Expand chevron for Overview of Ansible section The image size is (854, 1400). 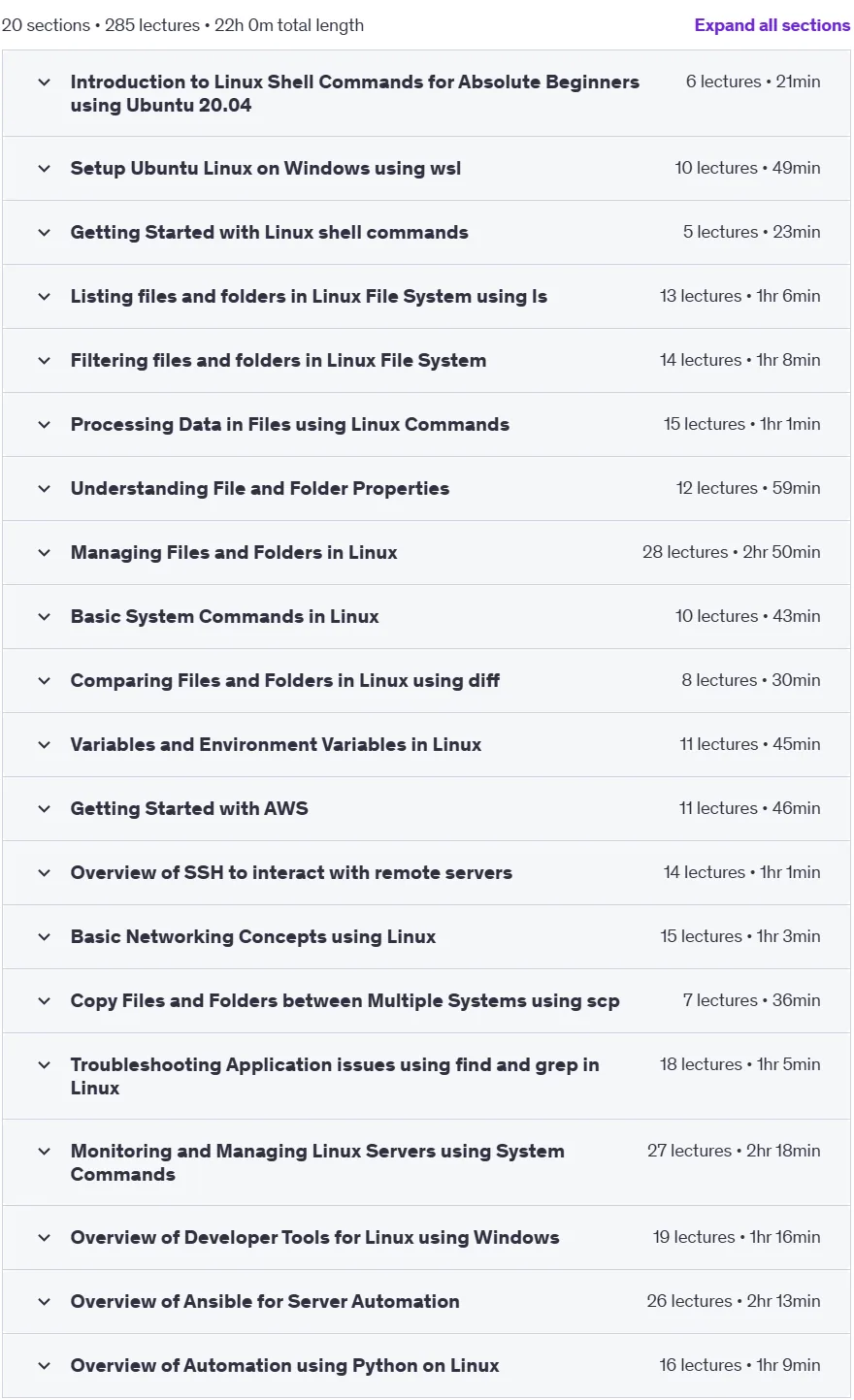click(x=44, y=1302)
